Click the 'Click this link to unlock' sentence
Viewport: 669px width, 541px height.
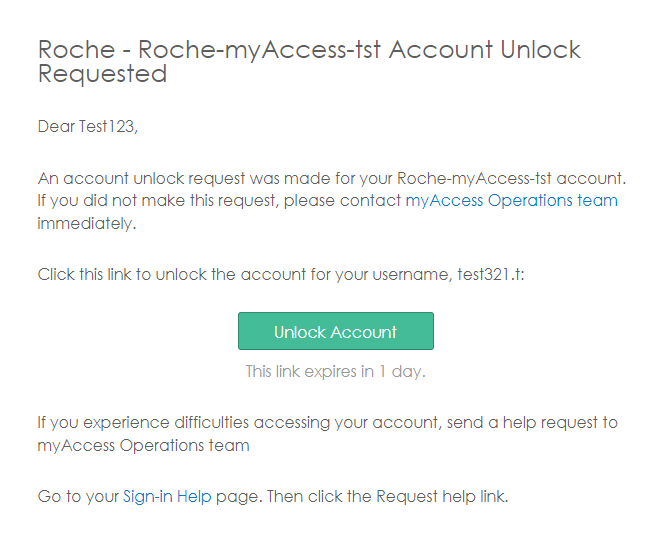(150, 274)
